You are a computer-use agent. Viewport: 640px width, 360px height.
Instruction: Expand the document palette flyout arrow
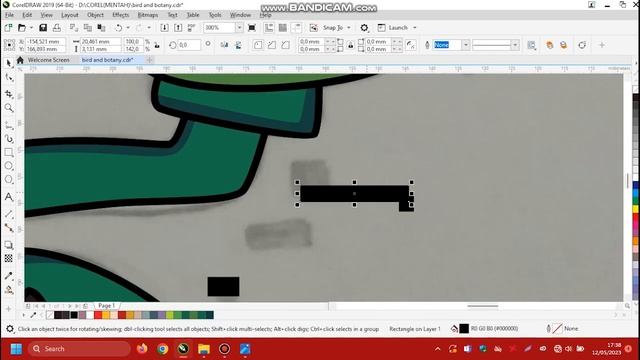point(24,315)
